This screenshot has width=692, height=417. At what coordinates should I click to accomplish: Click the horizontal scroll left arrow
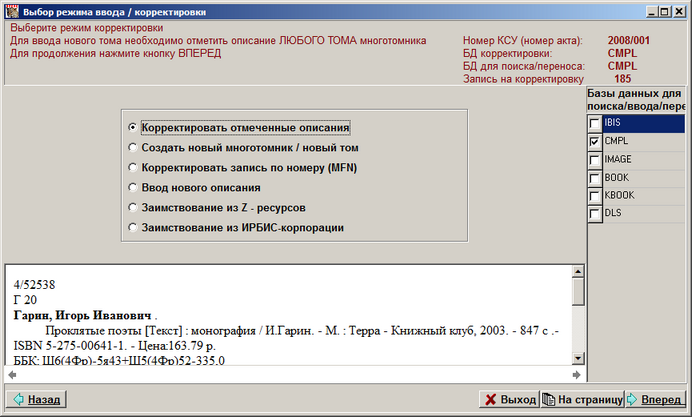pos(12,375)
